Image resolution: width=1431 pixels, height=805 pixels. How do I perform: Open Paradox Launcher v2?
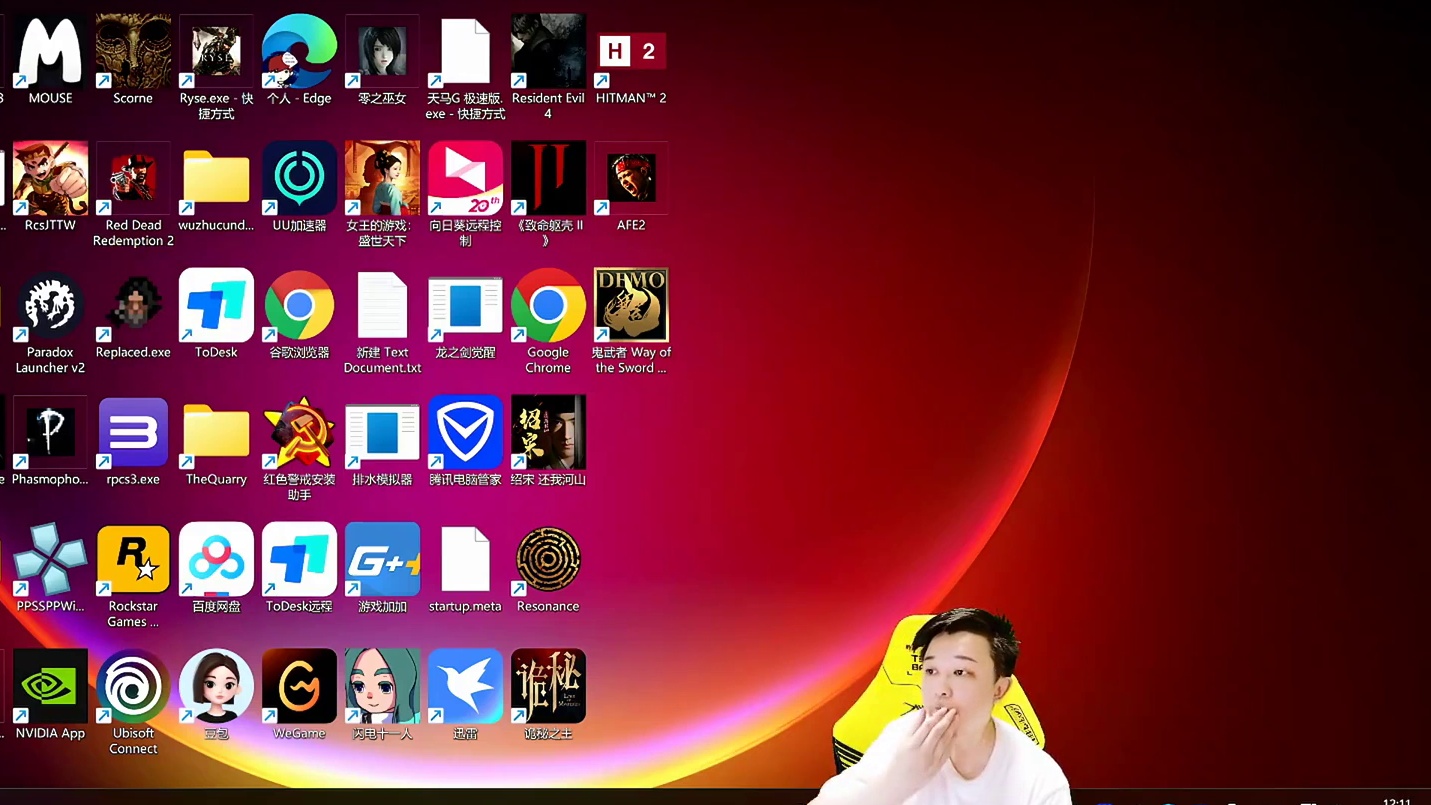pyautogui.click(x=50, y=306)
